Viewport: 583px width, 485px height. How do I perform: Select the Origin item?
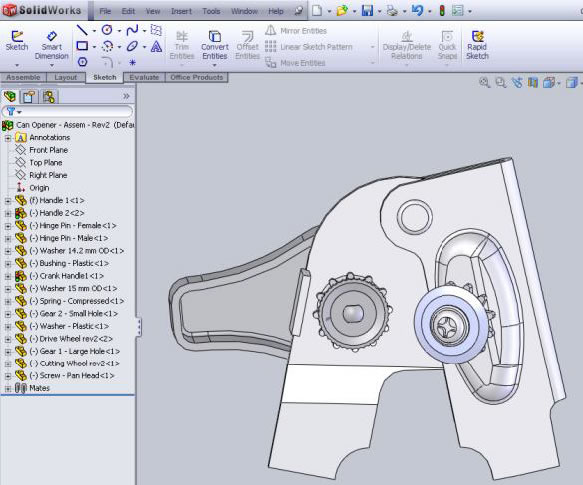click(33, 188)
